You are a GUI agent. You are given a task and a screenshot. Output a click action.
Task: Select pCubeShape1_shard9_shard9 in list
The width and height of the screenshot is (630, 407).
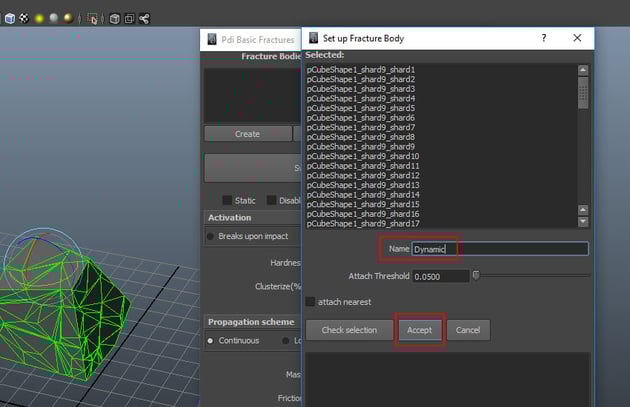click(361, 147)
